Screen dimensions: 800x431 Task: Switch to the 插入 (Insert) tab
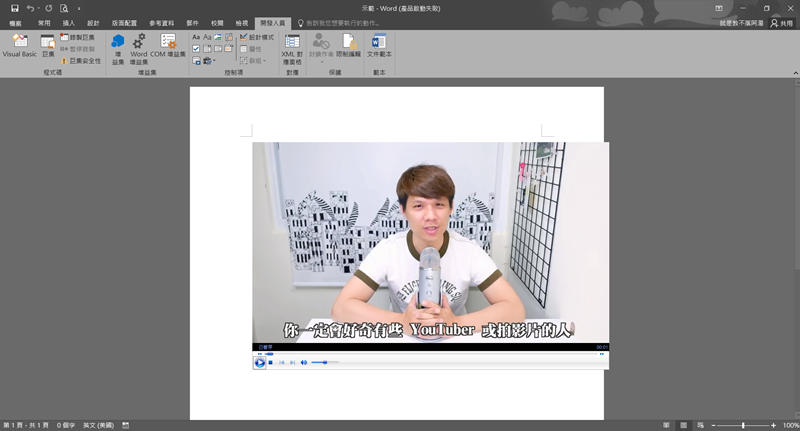[x=68, y=22]
